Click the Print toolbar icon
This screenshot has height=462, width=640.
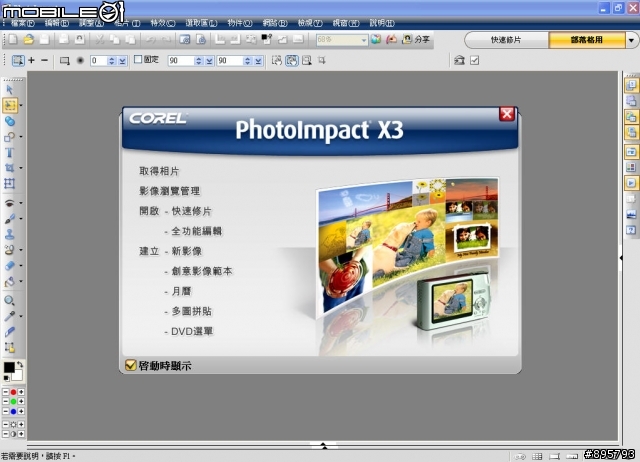click(64, 40)
